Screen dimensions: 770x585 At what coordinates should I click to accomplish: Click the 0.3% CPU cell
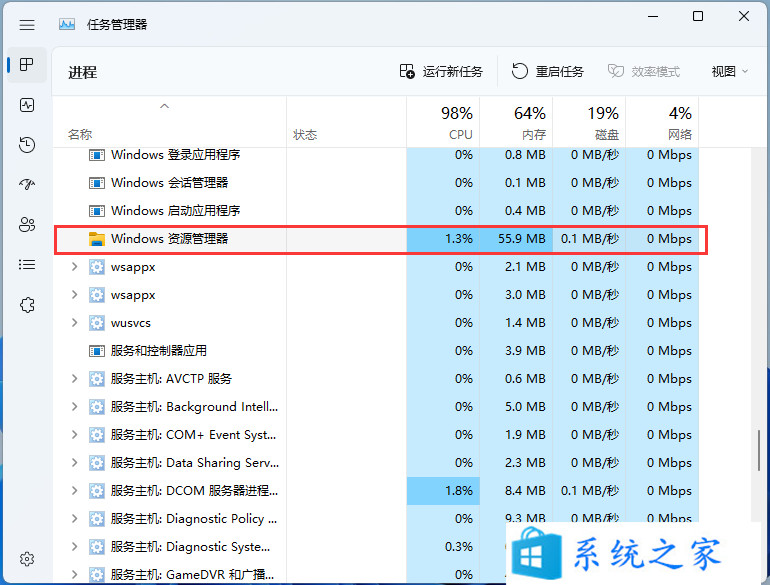tap(443, 547)
